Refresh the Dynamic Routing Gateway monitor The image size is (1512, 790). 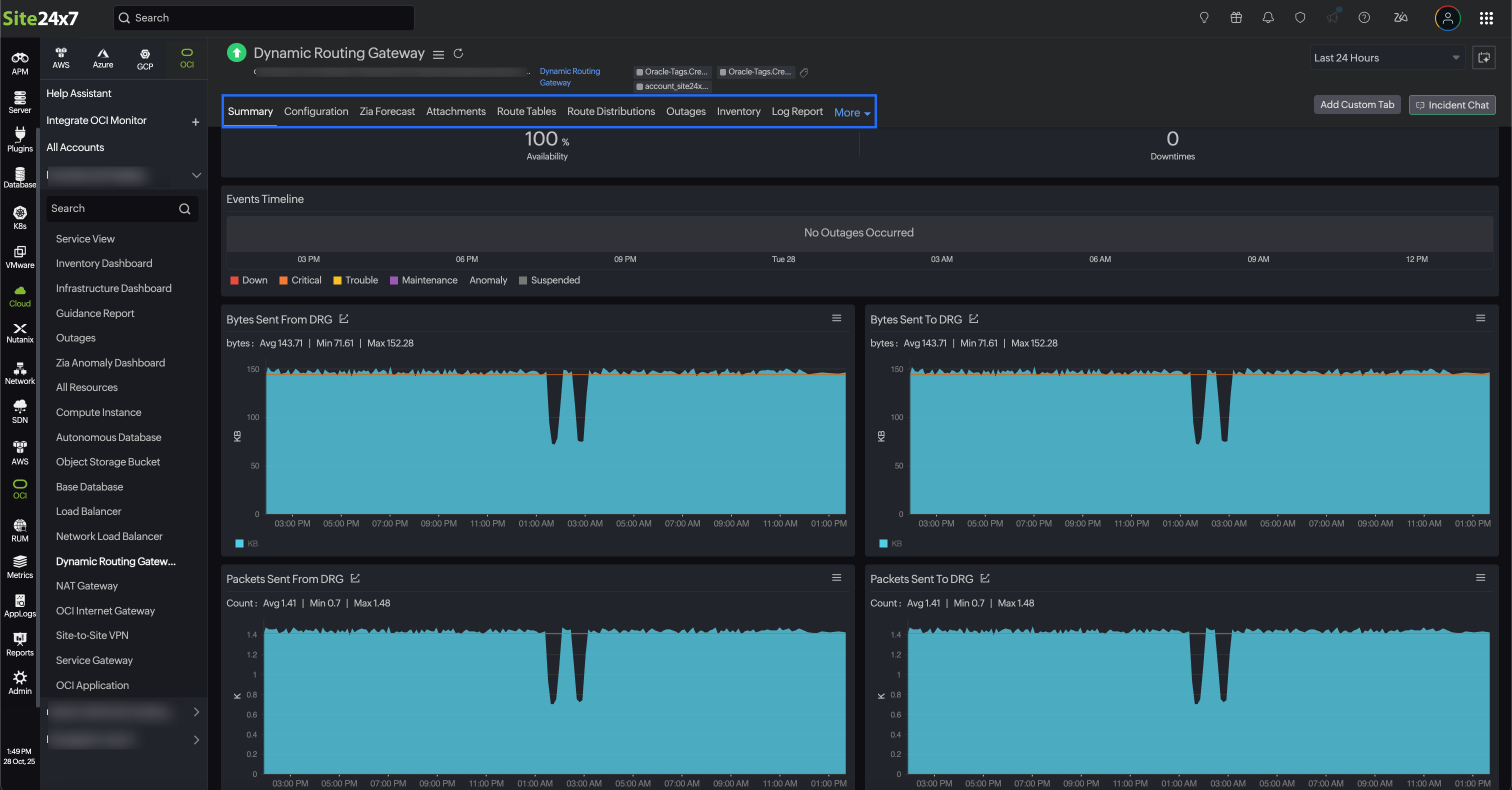458,53
